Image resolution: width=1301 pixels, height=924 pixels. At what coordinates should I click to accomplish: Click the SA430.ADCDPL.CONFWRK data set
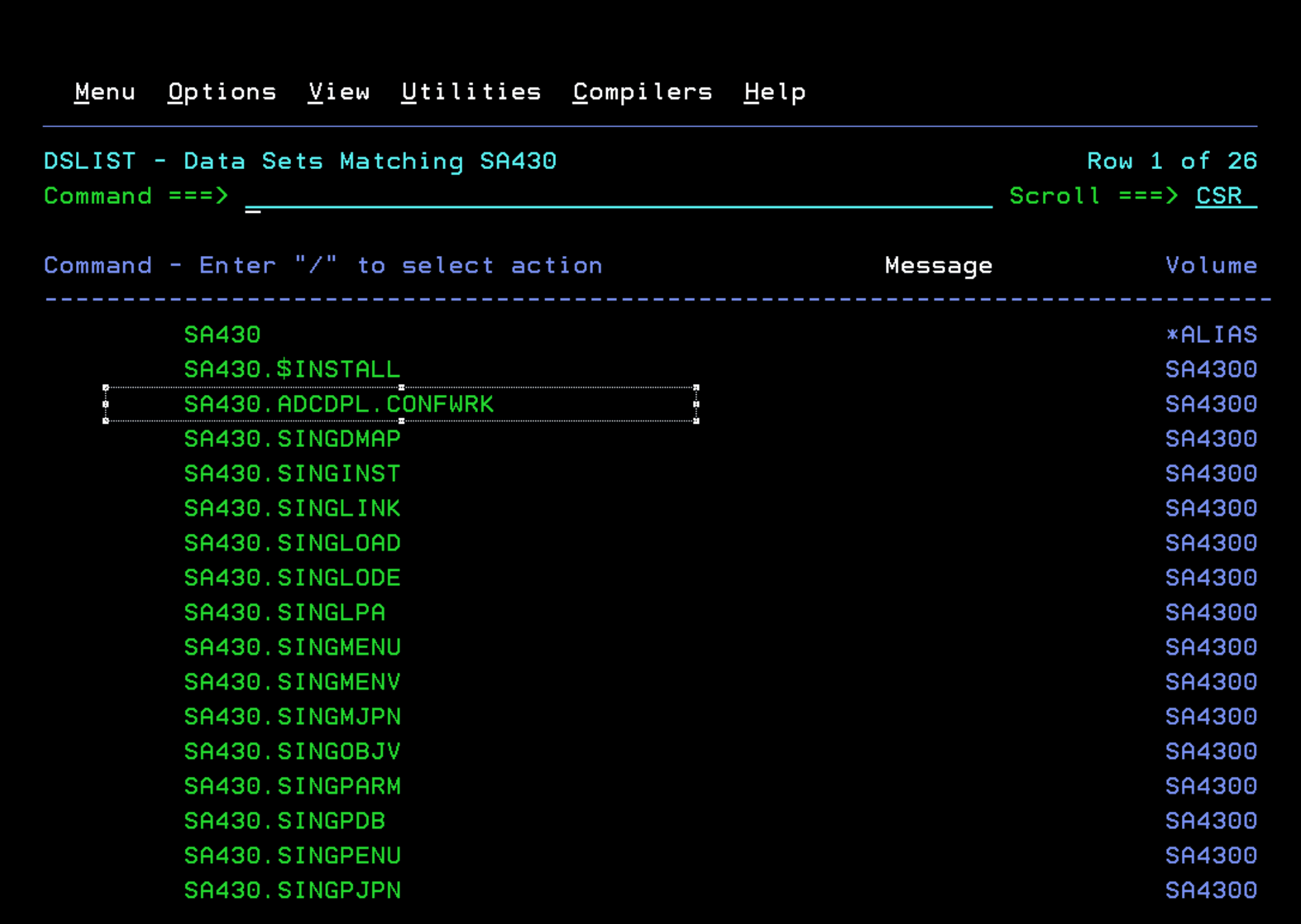pos(338,405)
